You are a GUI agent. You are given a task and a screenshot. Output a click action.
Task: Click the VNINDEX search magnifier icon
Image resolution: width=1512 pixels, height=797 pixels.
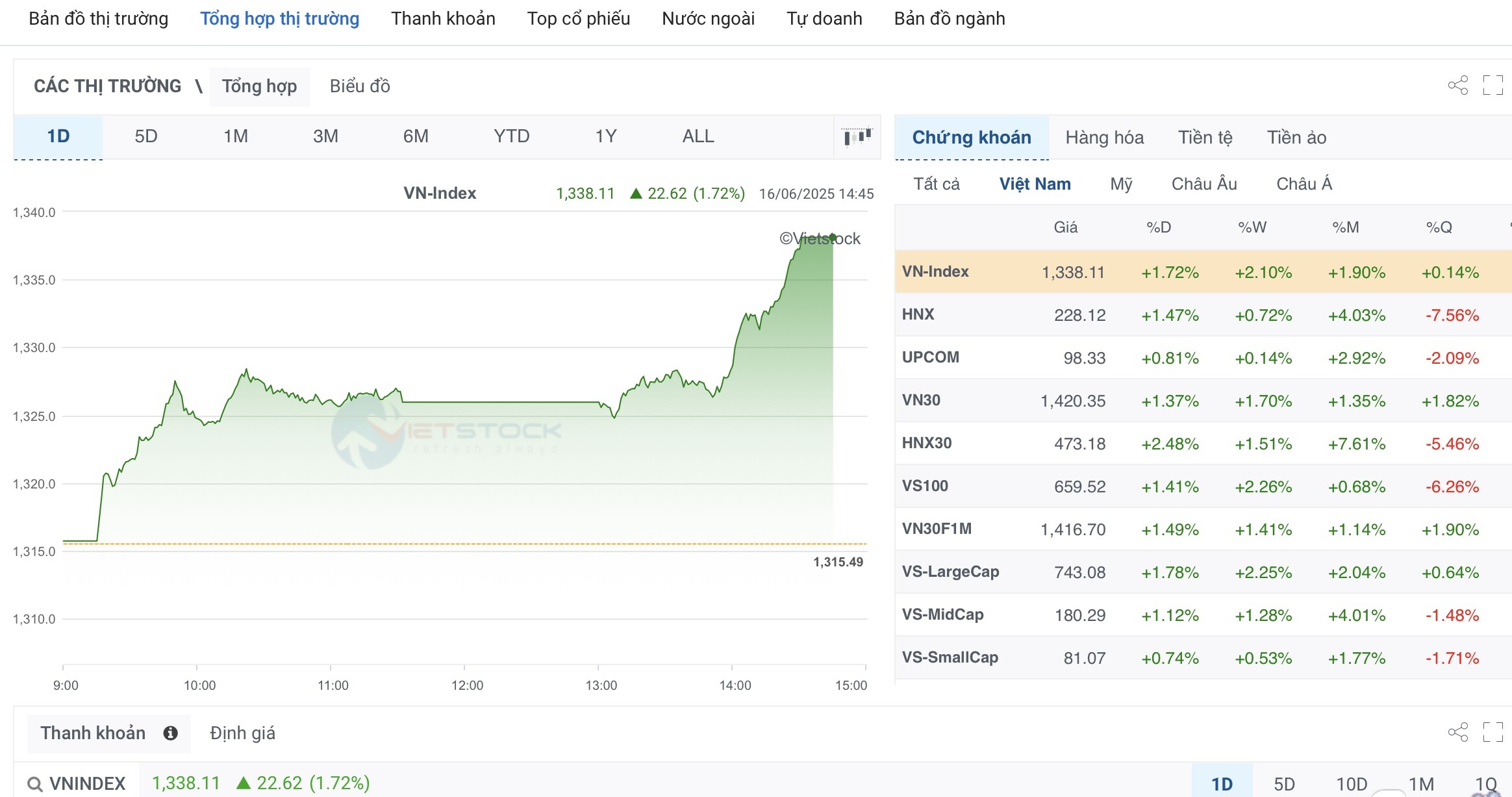coord(35,784)
